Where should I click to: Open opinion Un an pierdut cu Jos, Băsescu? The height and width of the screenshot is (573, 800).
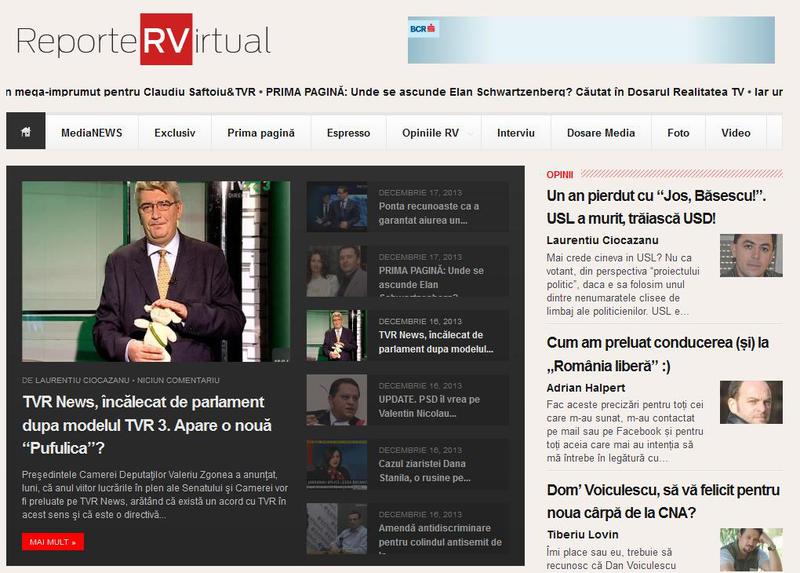click(656, 207)
